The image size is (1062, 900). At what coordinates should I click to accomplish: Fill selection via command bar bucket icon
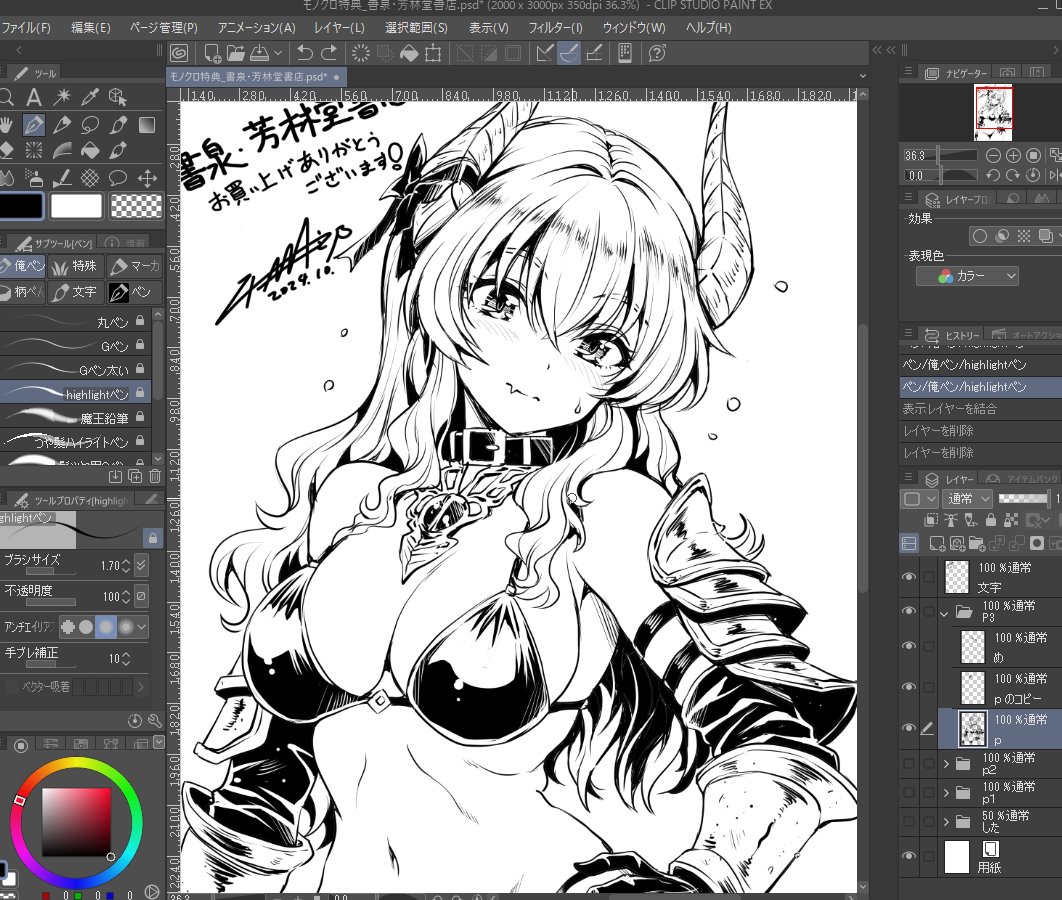click(409, 53)
